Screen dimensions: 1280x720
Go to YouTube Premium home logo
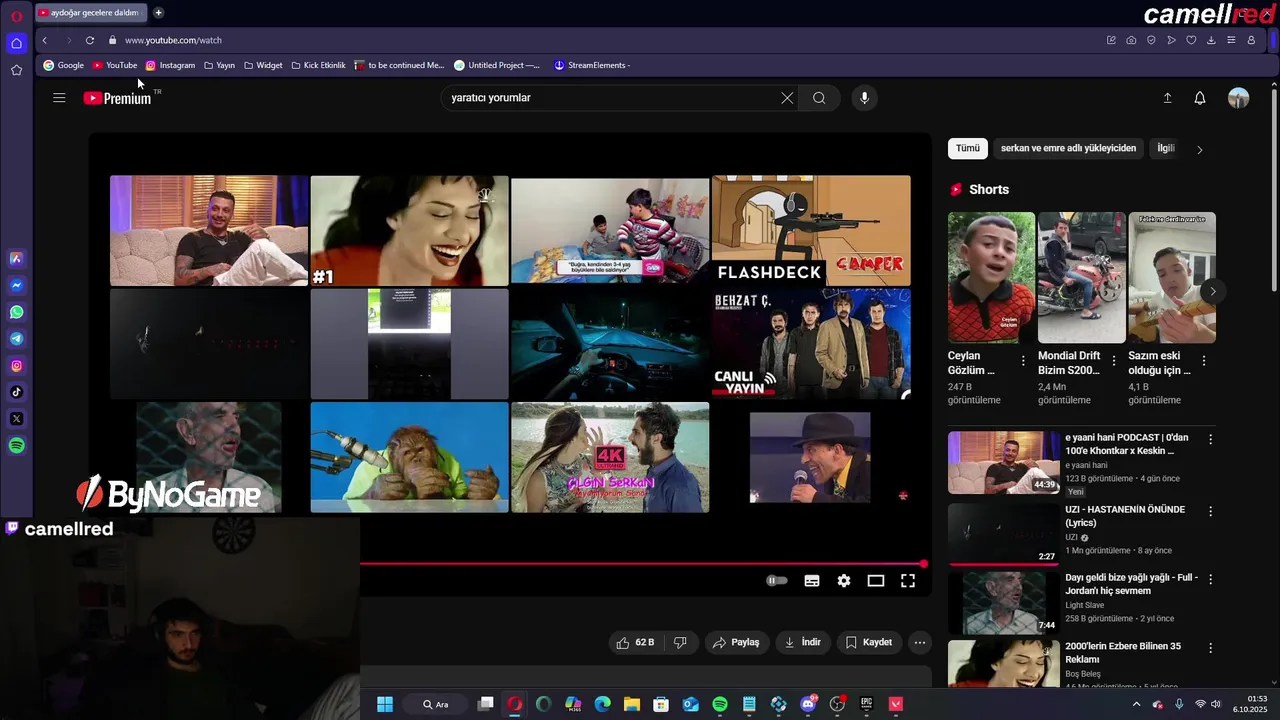tap(118, 98)
